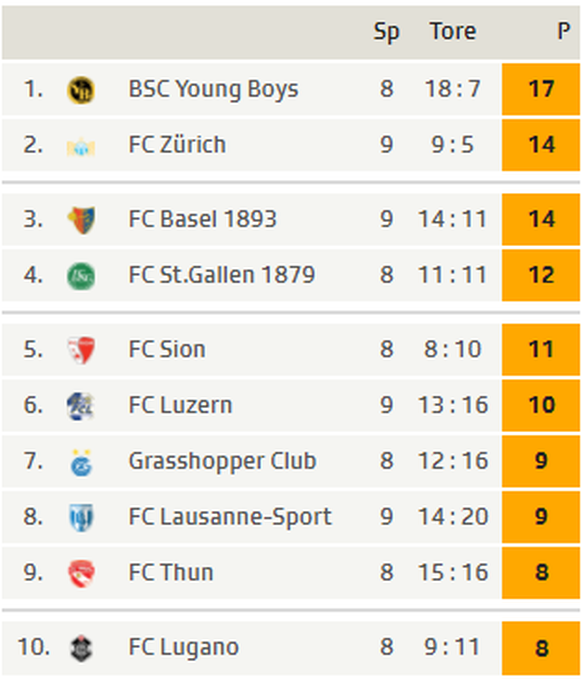Image resolution: width=582 pixels, height=679 pixels.
Task: Click the FC Sion club crest
Action: coord(81,350)
